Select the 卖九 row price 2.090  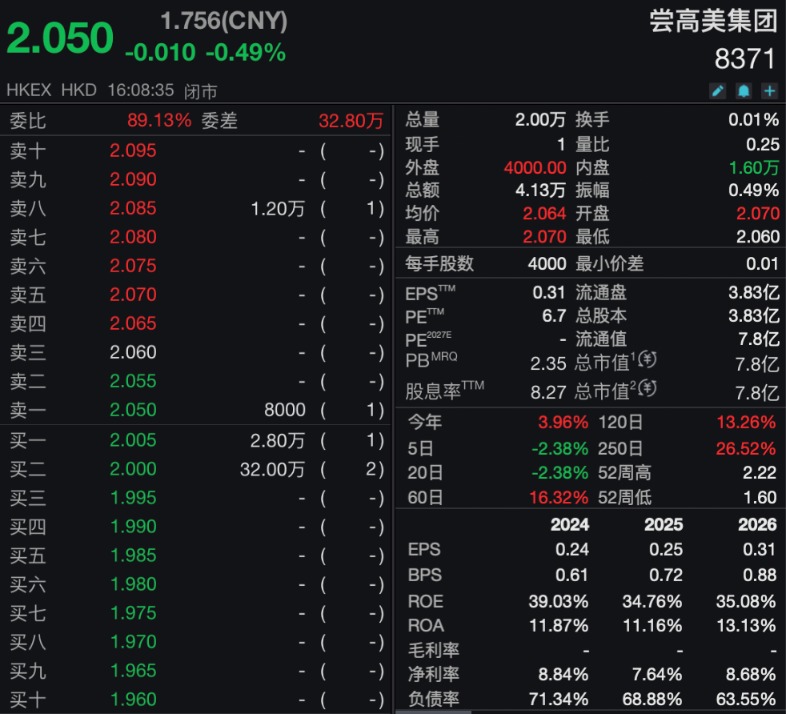click(x=133, y=179)
